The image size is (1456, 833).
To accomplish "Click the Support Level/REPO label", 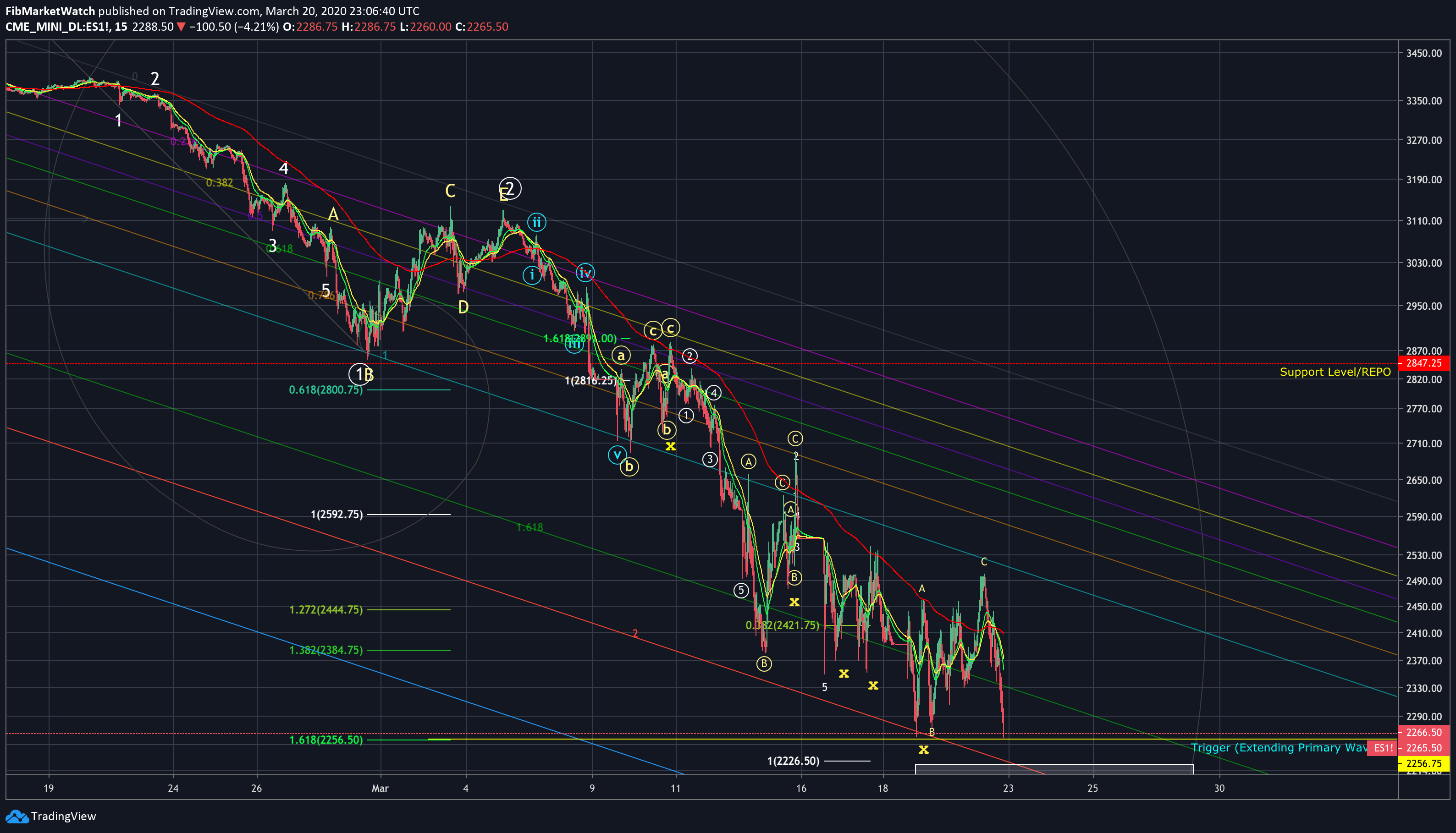I will (1335, 372).
